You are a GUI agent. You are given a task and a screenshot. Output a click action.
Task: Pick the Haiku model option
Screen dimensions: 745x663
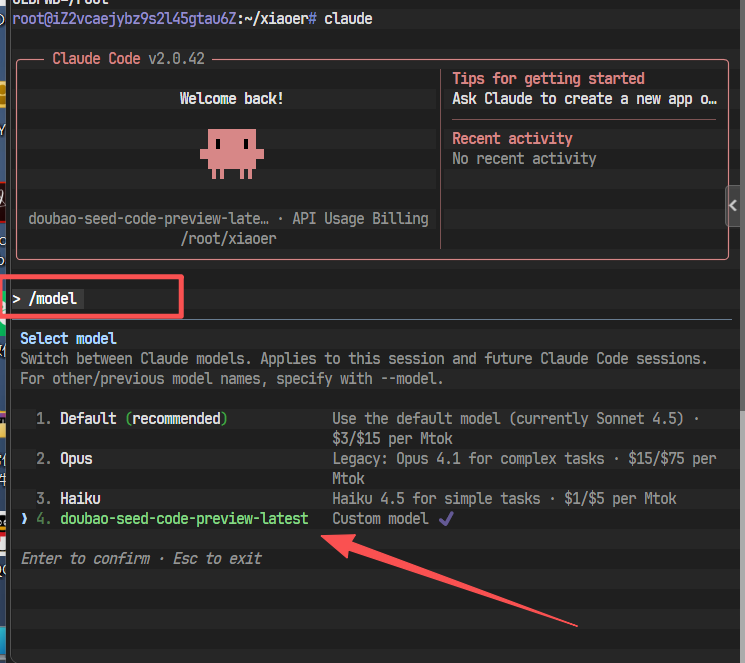coord(80,498)
